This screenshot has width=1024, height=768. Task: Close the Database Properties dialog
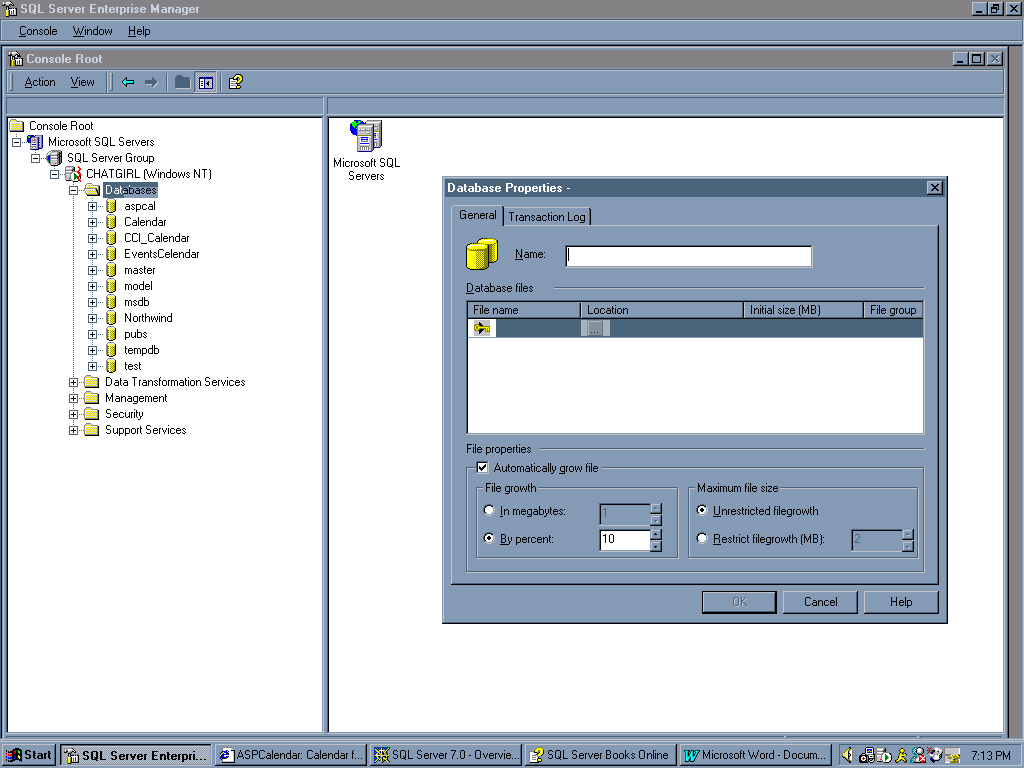(935, 188)
